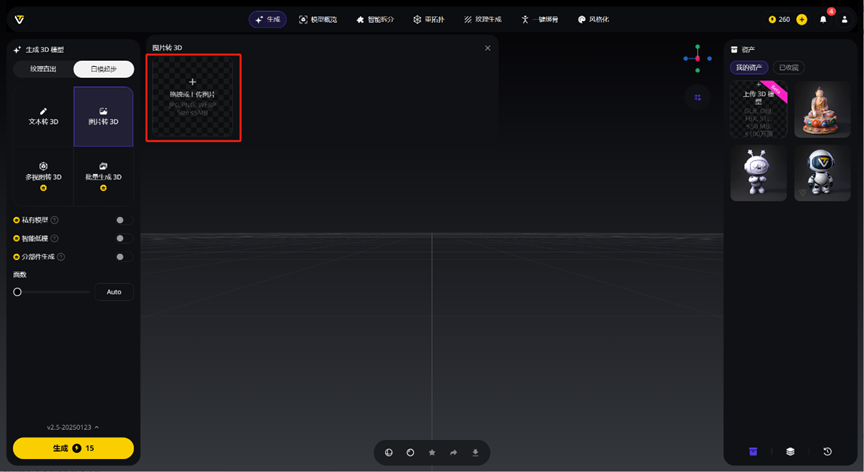Expand the v2.5-20250123 version selector
Viewport: 864px width, 472px height.
pos(73,427)
